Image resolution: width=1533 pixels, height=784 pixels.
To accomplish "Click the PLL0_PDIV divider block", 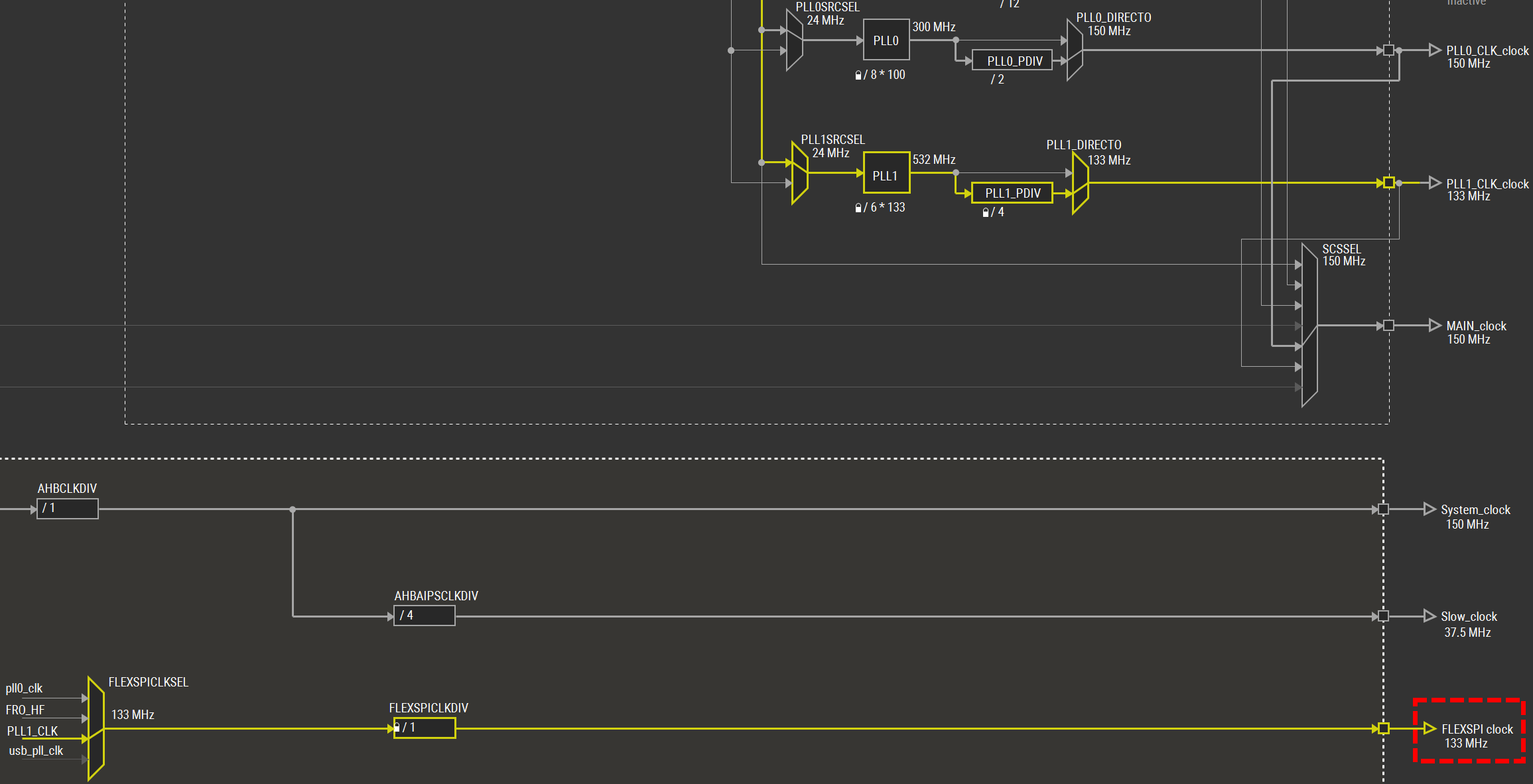I will click(1013, 60).
